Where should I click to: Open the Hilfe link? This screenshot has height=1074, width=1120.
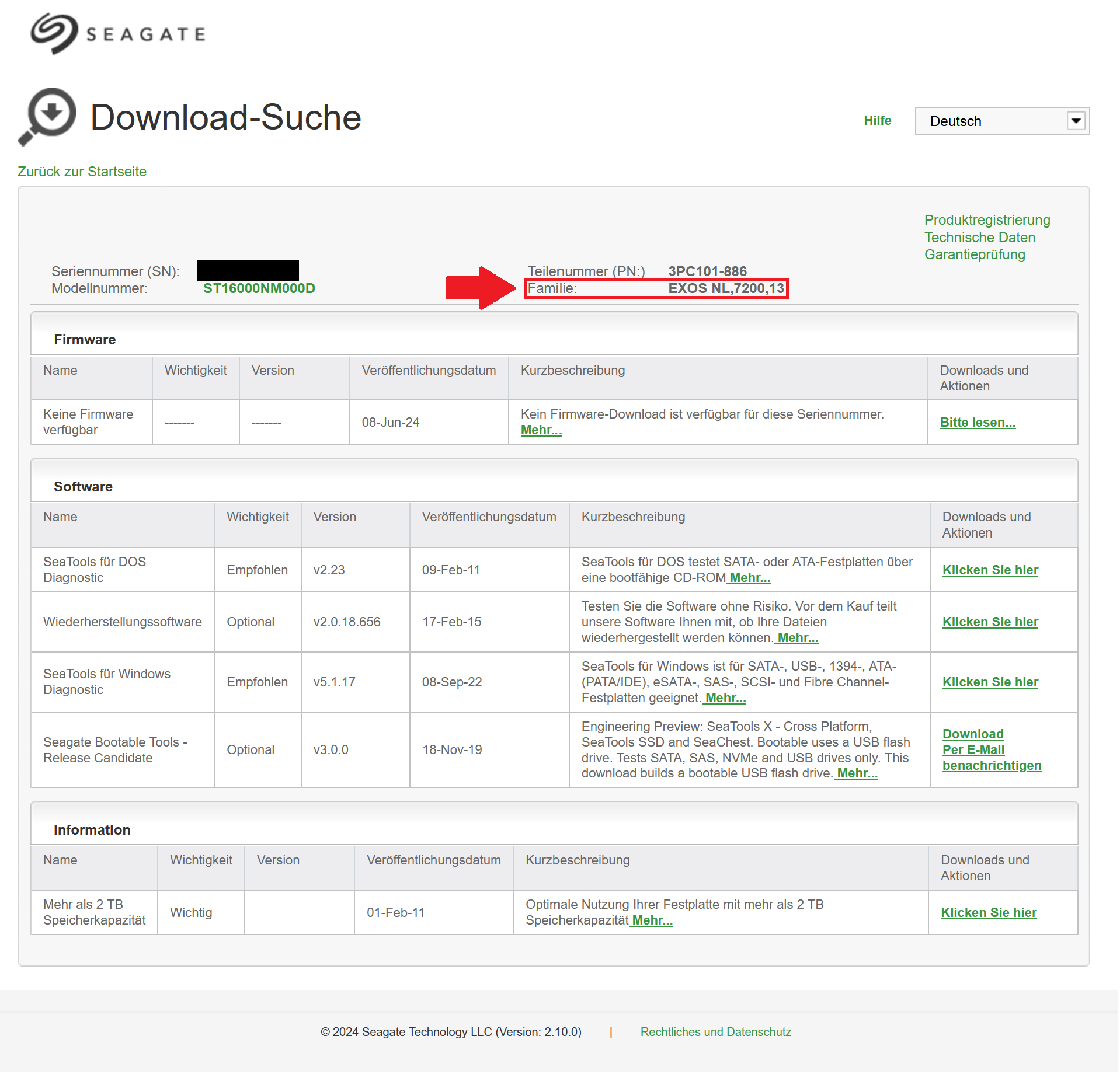pos(877,120)
